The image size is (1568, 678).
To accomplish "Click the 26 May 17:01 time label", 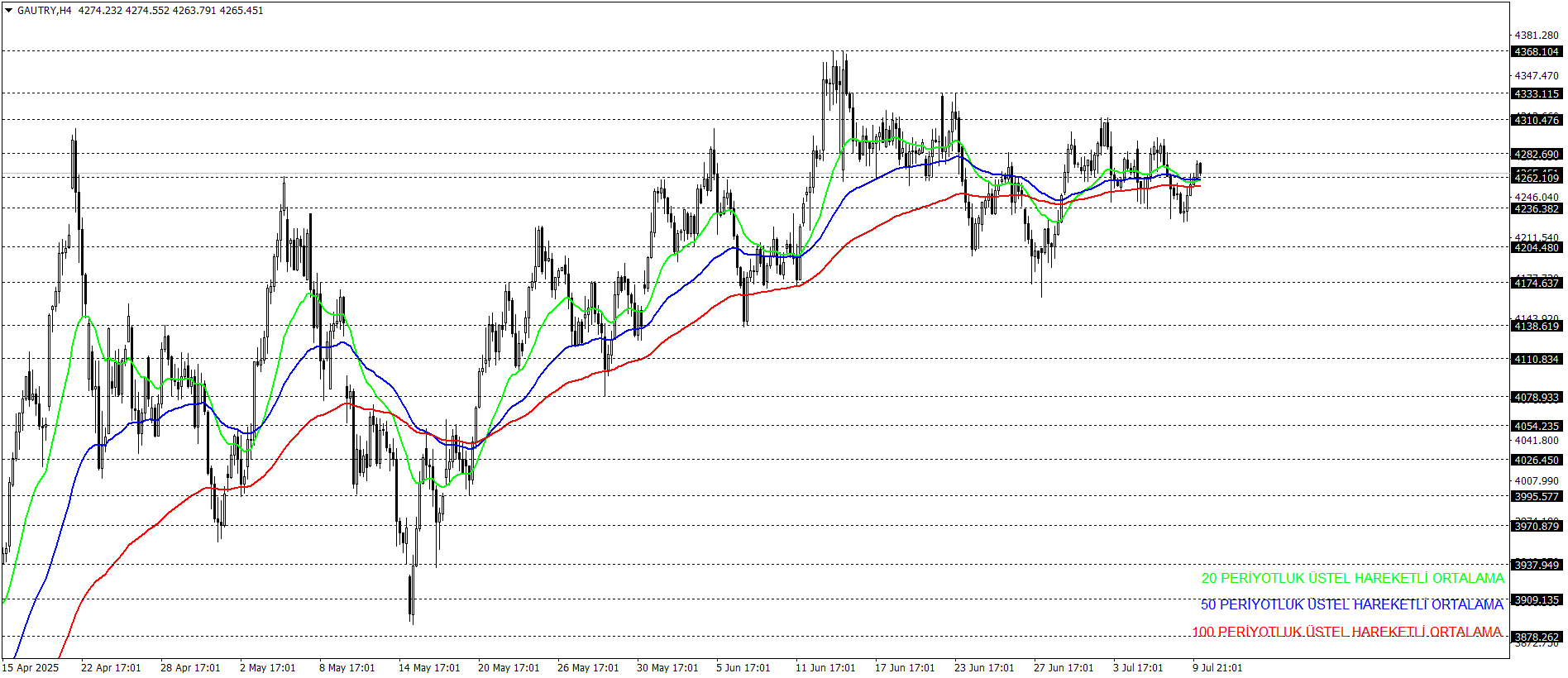I will 587,667.
